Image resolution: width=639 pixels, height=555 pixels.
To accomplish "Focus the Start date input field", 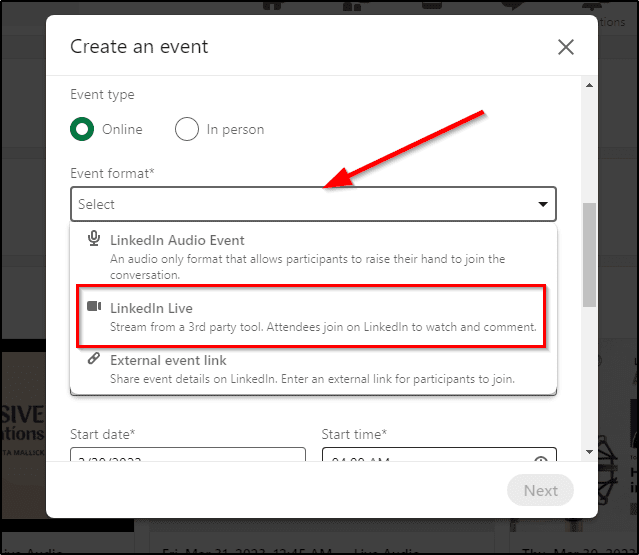I will 188,455.
